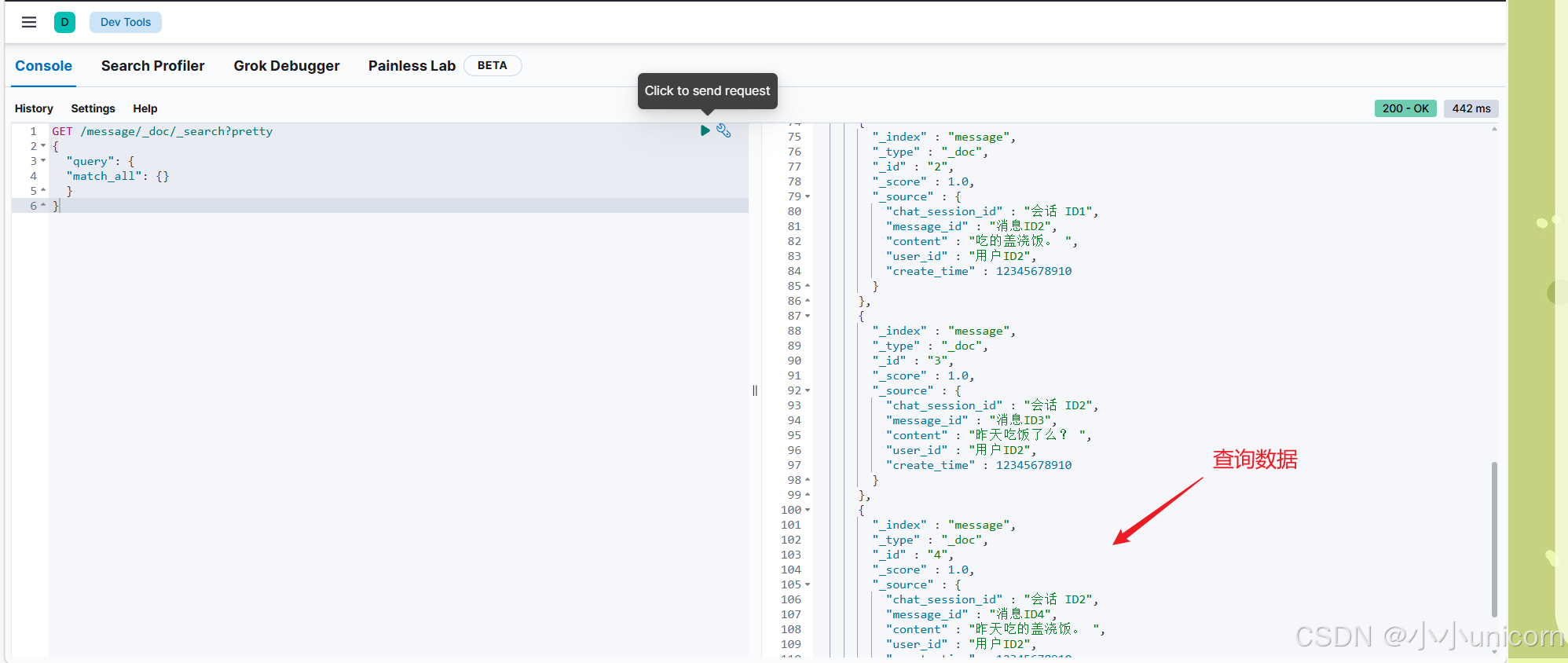Switch to the Search Profiler tab
Screen dimensions: 1568x663
152,66
